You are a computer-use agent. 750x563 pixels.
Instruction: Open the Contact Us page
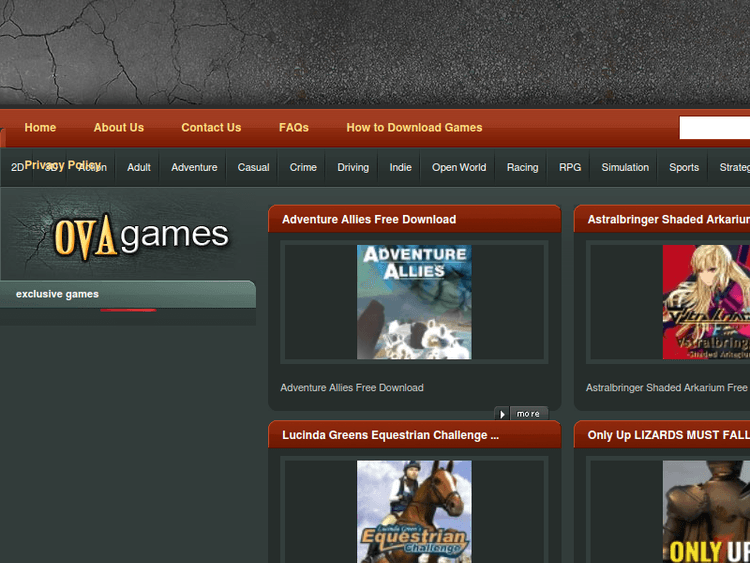[211, 128]
